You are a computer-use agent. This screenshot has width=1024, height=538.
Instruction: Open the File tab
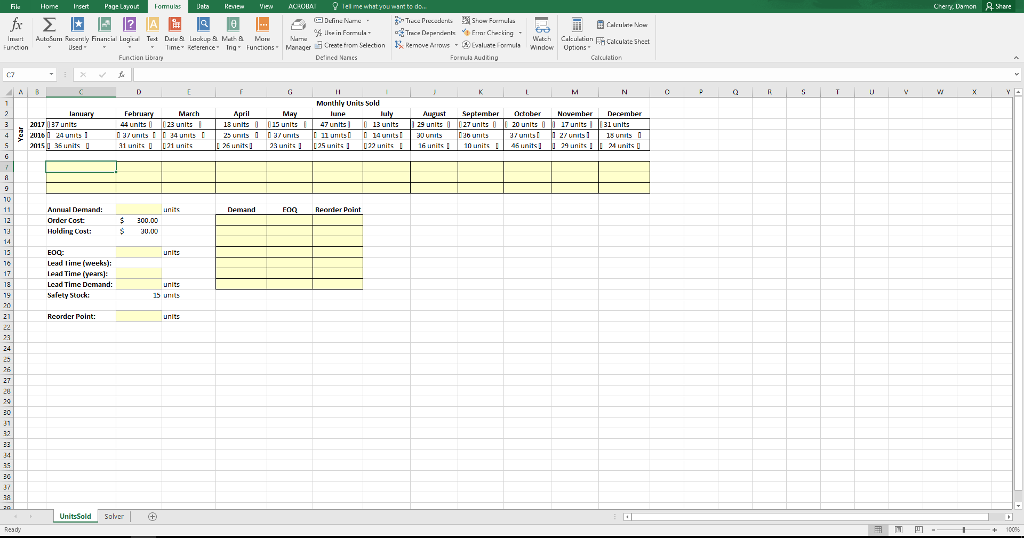15,6
